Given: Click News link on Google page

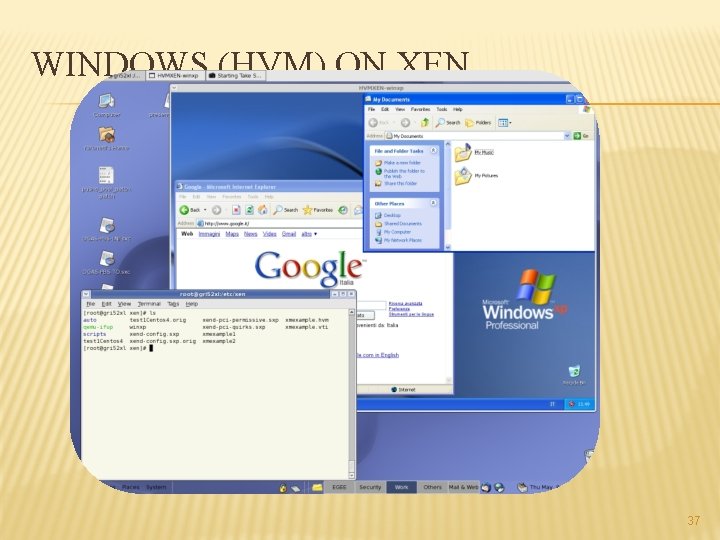Looking at the screenshot, I should click(x=250, y=234).
